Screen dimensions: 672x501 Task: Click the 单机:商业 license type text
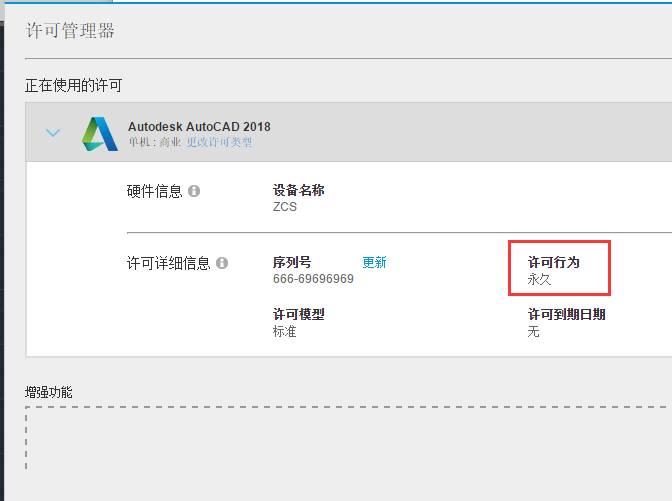click(155, 142)
